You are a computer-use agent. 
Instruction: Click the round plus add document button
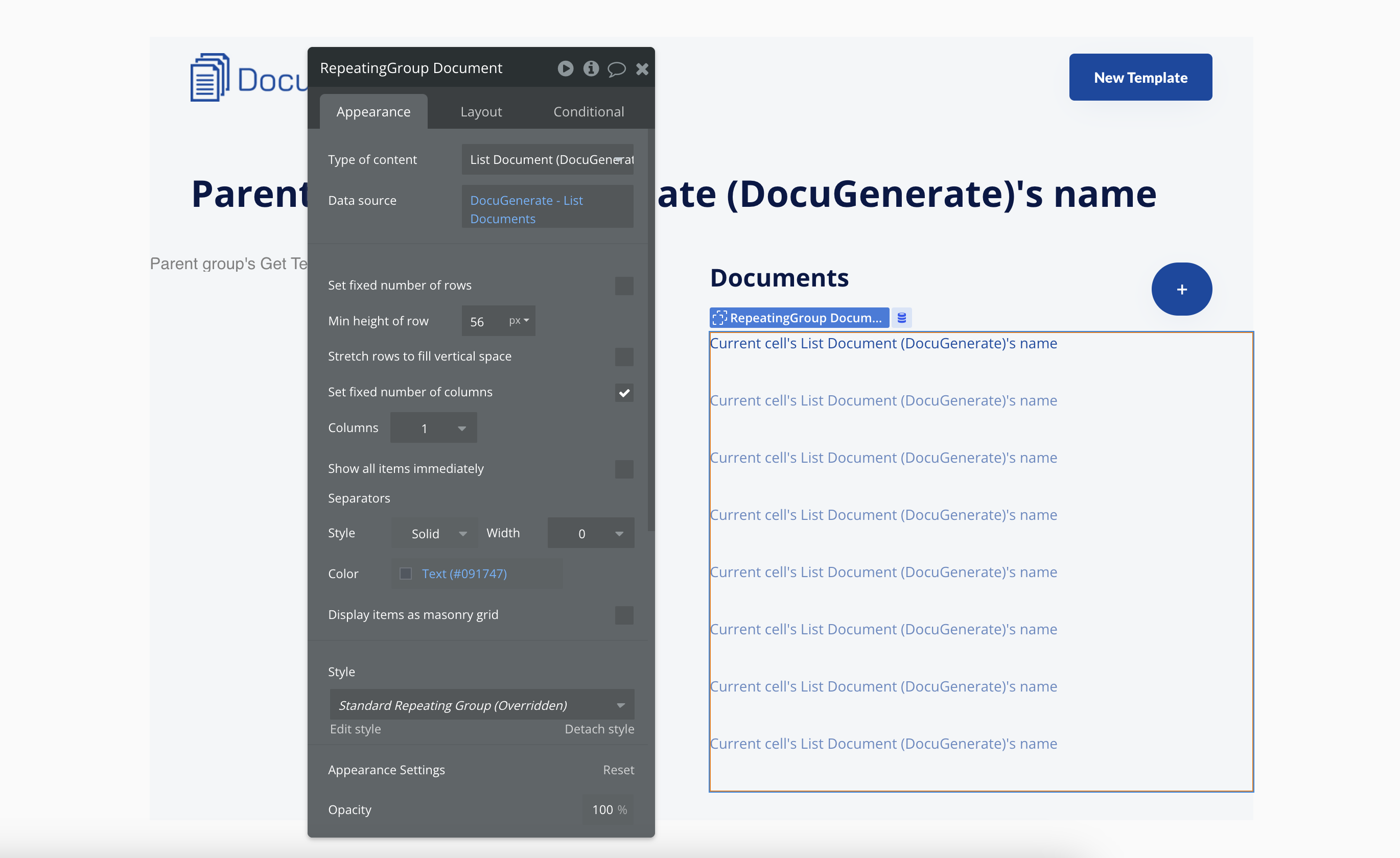pyautogui.click(x=1181, y=289)
